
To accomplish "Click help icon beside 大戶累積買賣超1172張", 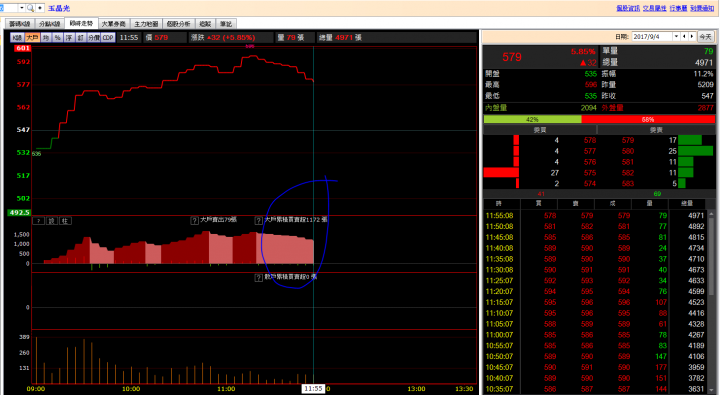I will 259,220.
